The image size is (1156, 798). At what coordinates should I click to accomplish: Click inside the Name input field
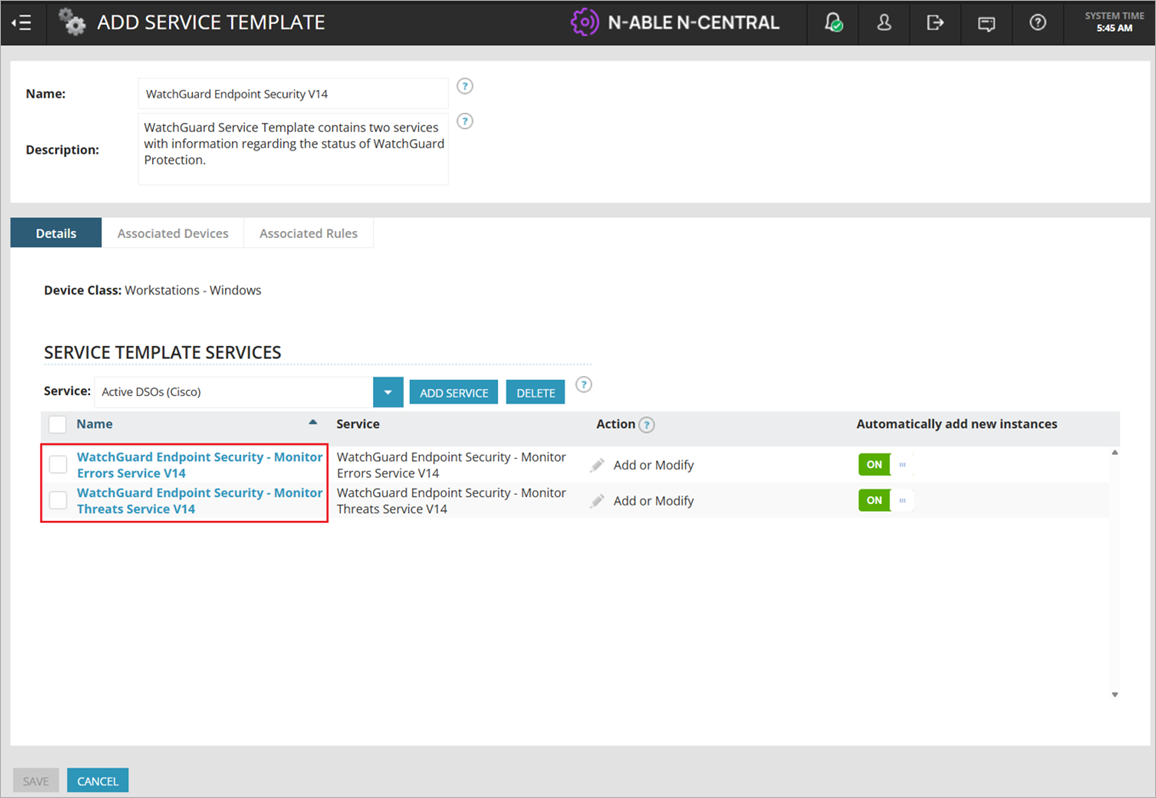292,93
